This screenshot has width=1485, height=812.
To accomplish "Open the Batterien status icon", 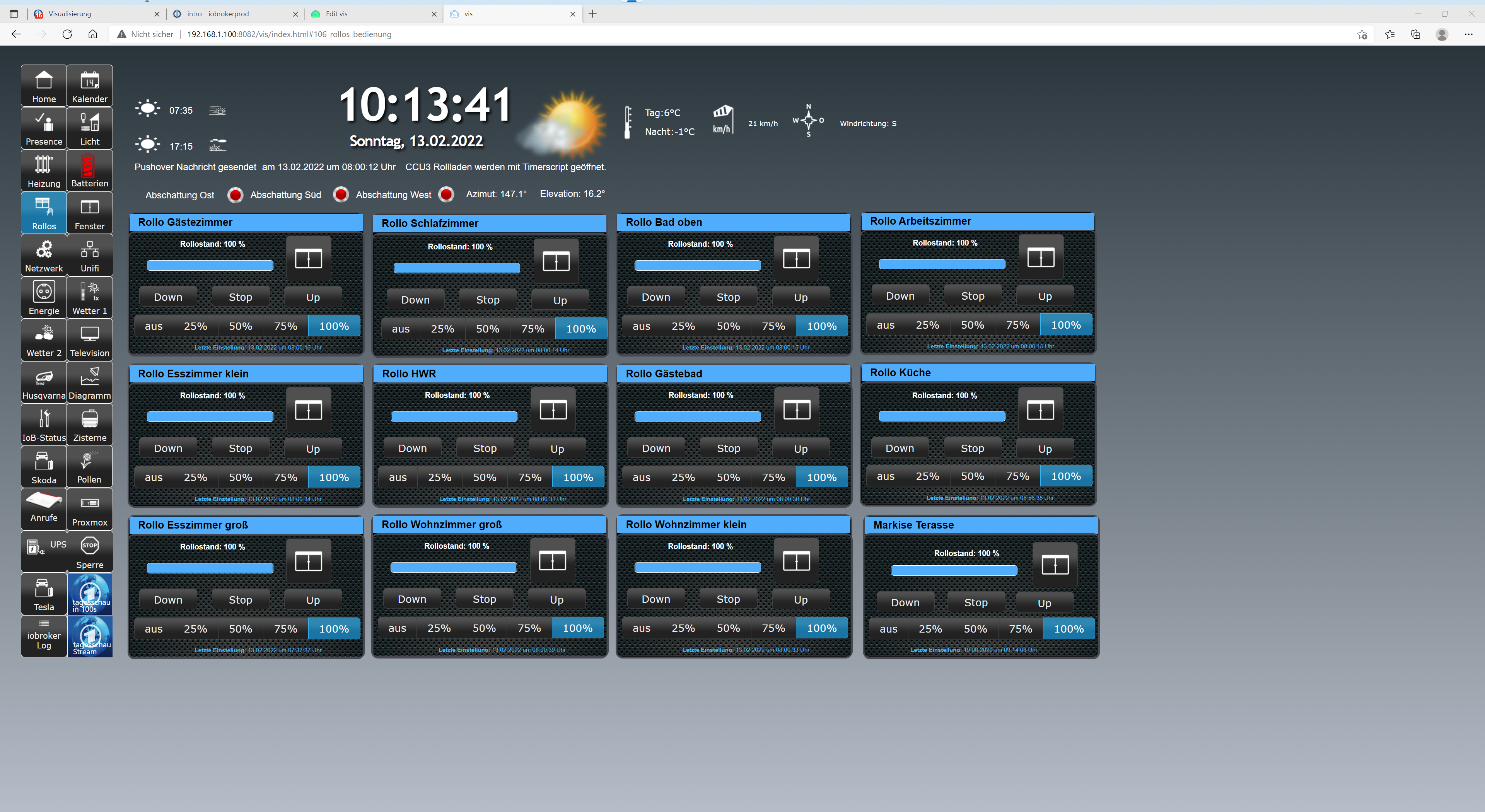I will tap(89, 171).
